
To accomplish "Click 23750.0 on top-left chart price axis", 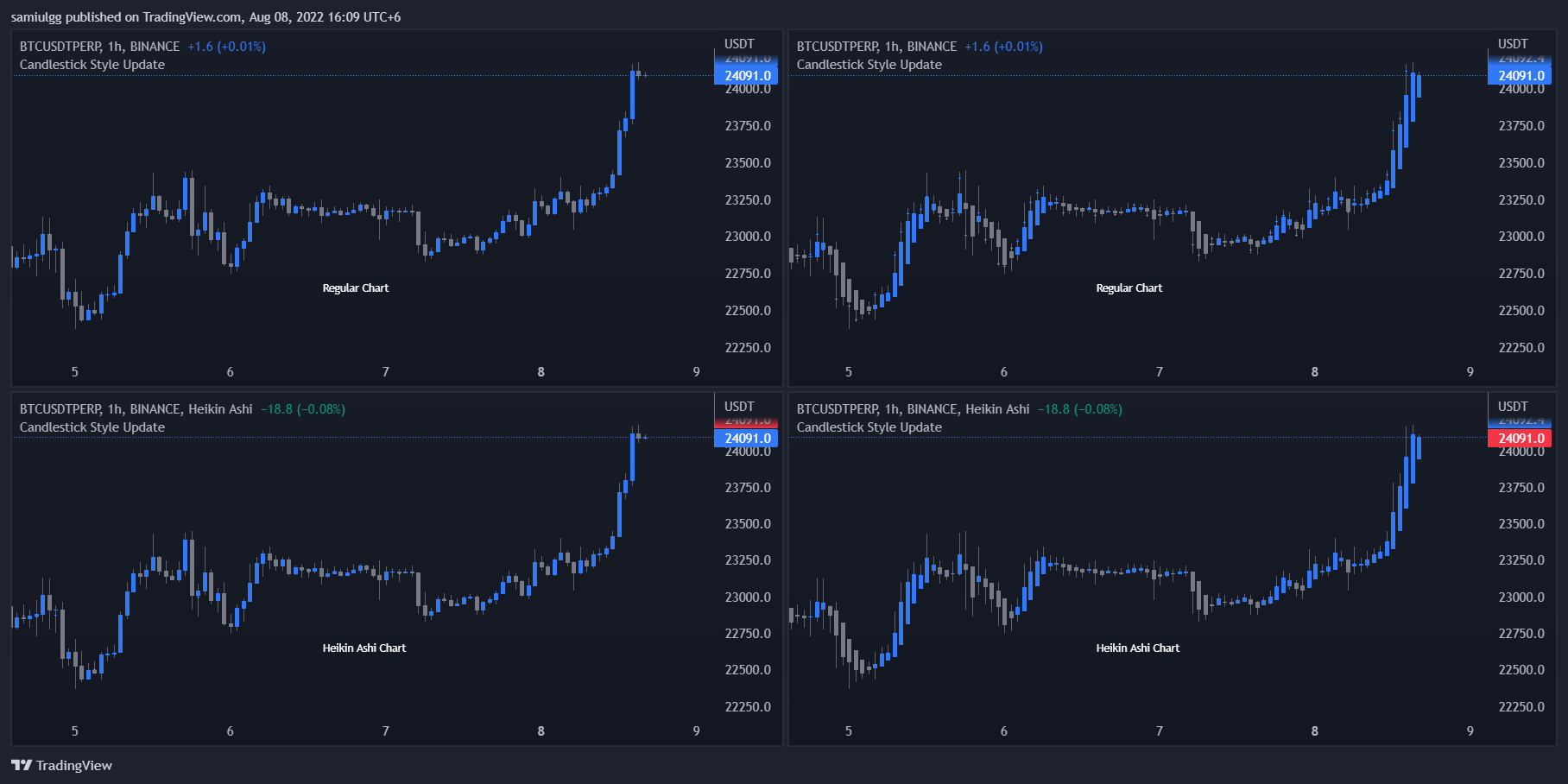I will pos(748,126).
